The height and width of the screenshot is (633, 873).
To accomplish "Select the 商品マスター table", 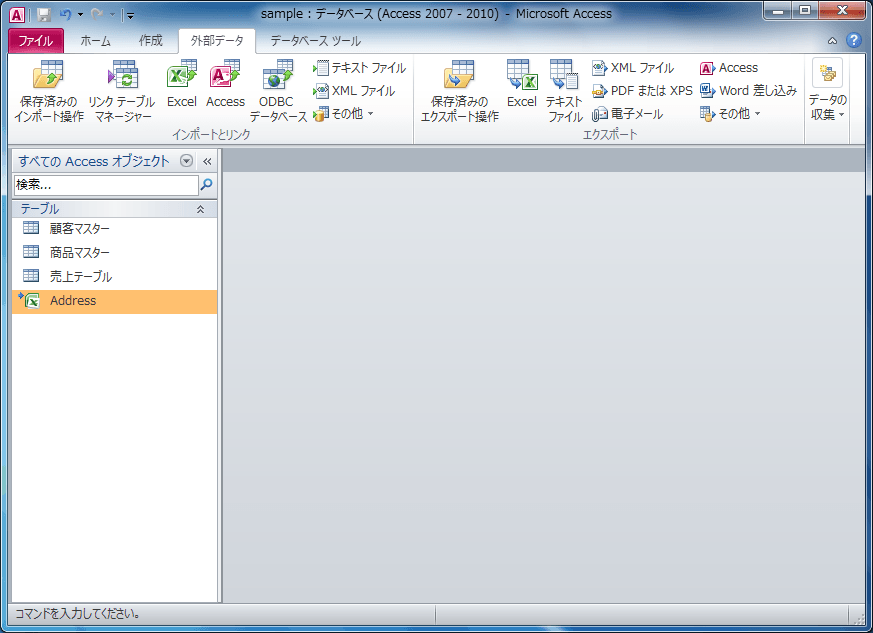I will (114, 252).
